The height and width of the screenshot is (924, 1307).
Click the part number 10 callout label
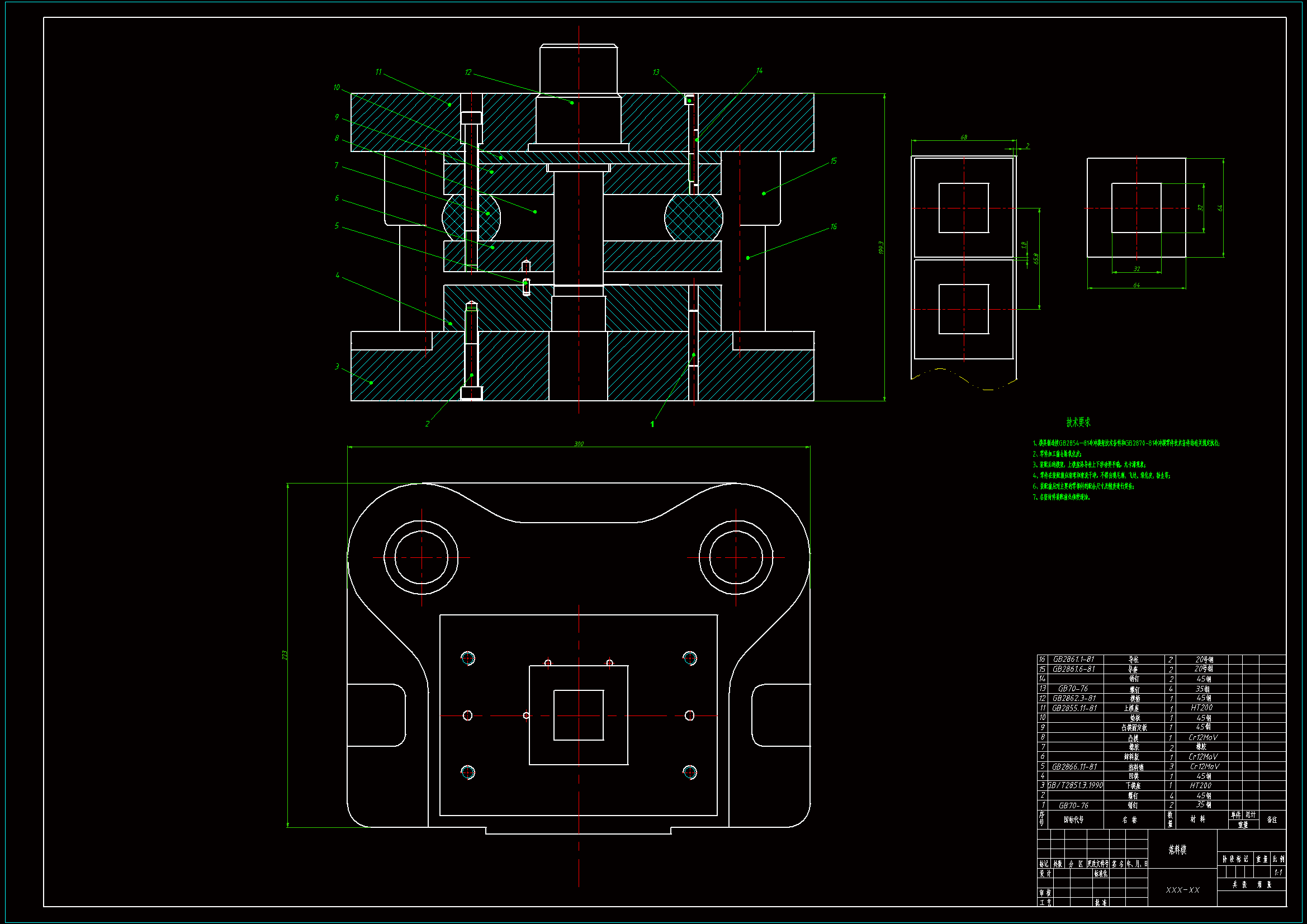pos(337,87)
